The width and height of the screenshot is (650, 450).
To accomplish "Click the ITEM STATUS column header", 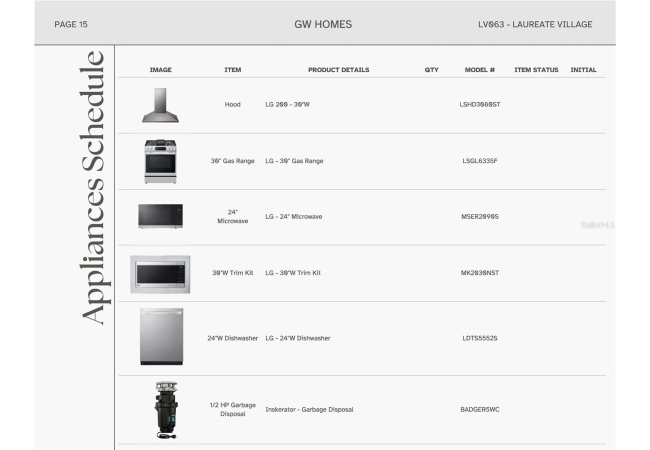I will [536, 70].
